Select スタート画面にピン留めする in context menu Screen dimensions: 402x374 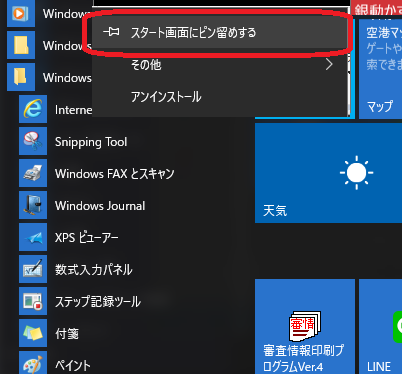click(219, 33)
